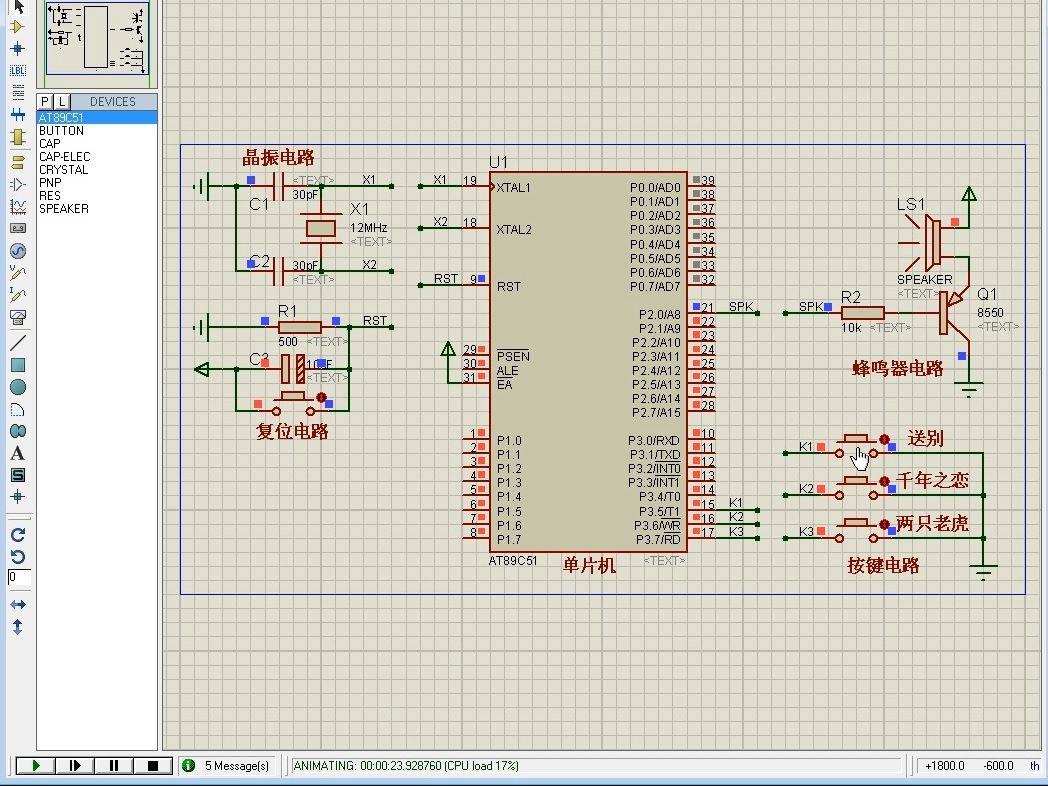The width and height of the screenshot is (1048, 786).
Task: Select the 2D Circle drawing tool
Action: click(17, 387)
